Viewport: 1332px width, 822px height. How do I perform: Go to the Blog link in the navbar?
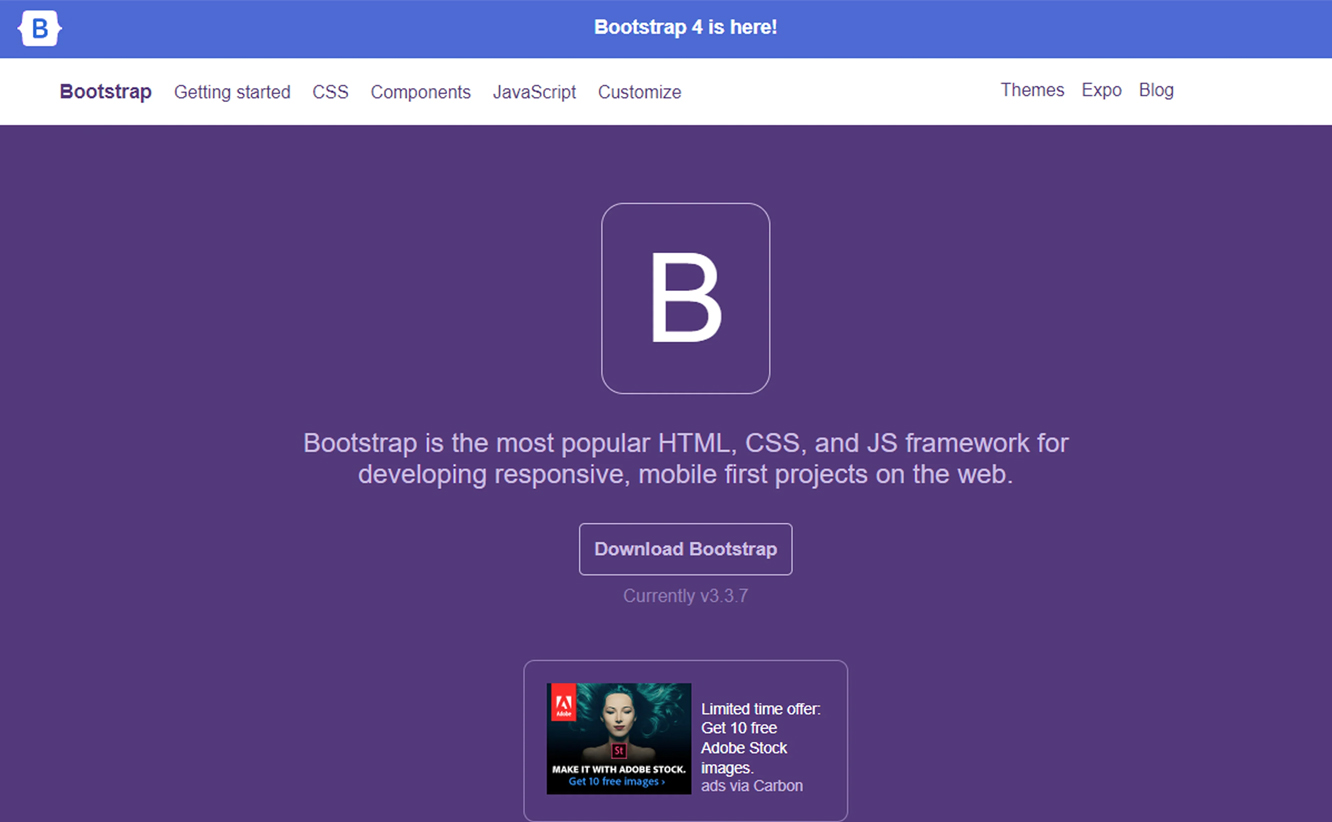1156,90
